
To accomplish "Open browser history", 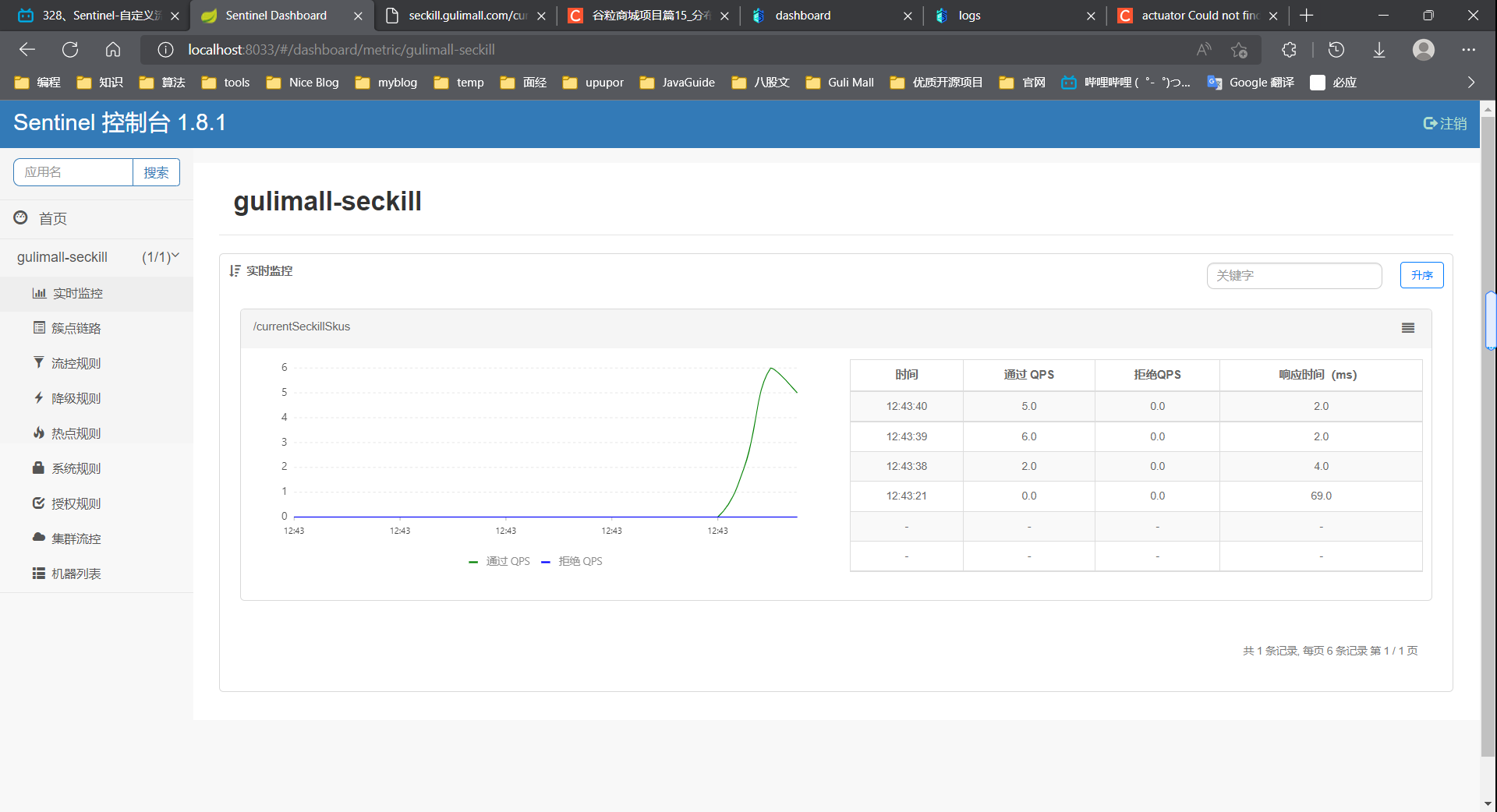I will point(1336,50).
